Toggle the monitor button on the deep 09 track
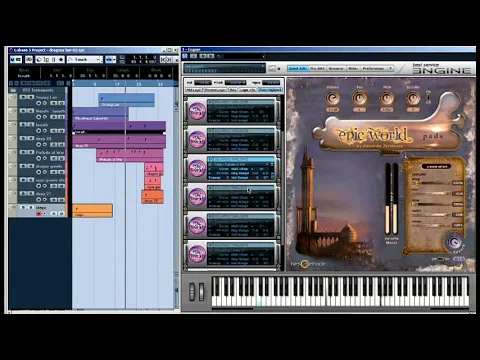This screenshot has height=360, width=480. tap(45, 144)
